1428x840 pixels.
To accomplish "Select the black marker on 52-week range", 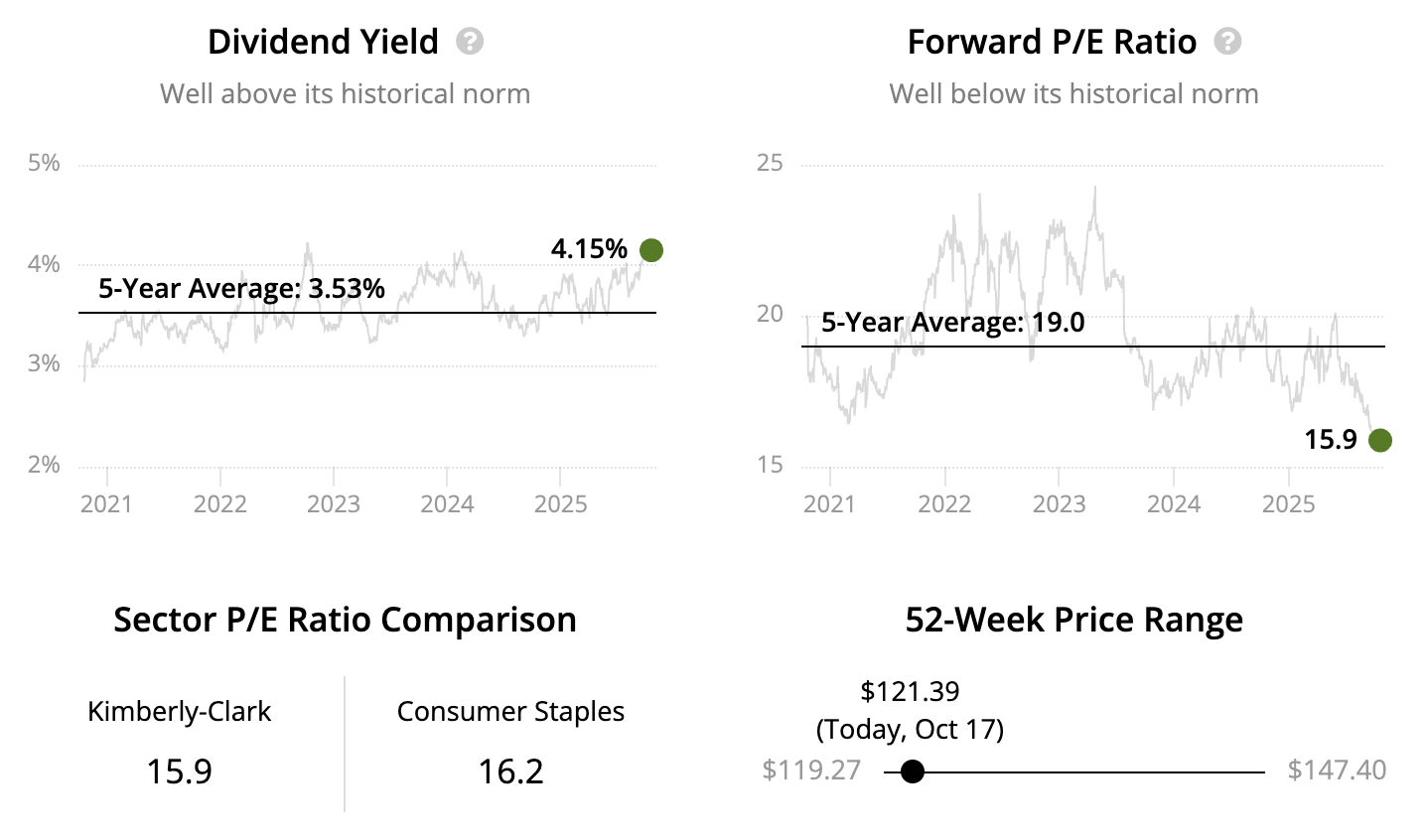I will coord(913,771).
